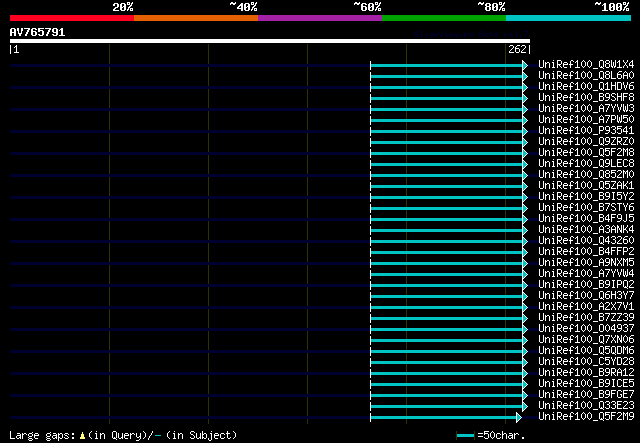This screenshot has width=640, height=443.
Task: Select the UniRef100_B9IPQ2 label
Action: tap(586, 285)
